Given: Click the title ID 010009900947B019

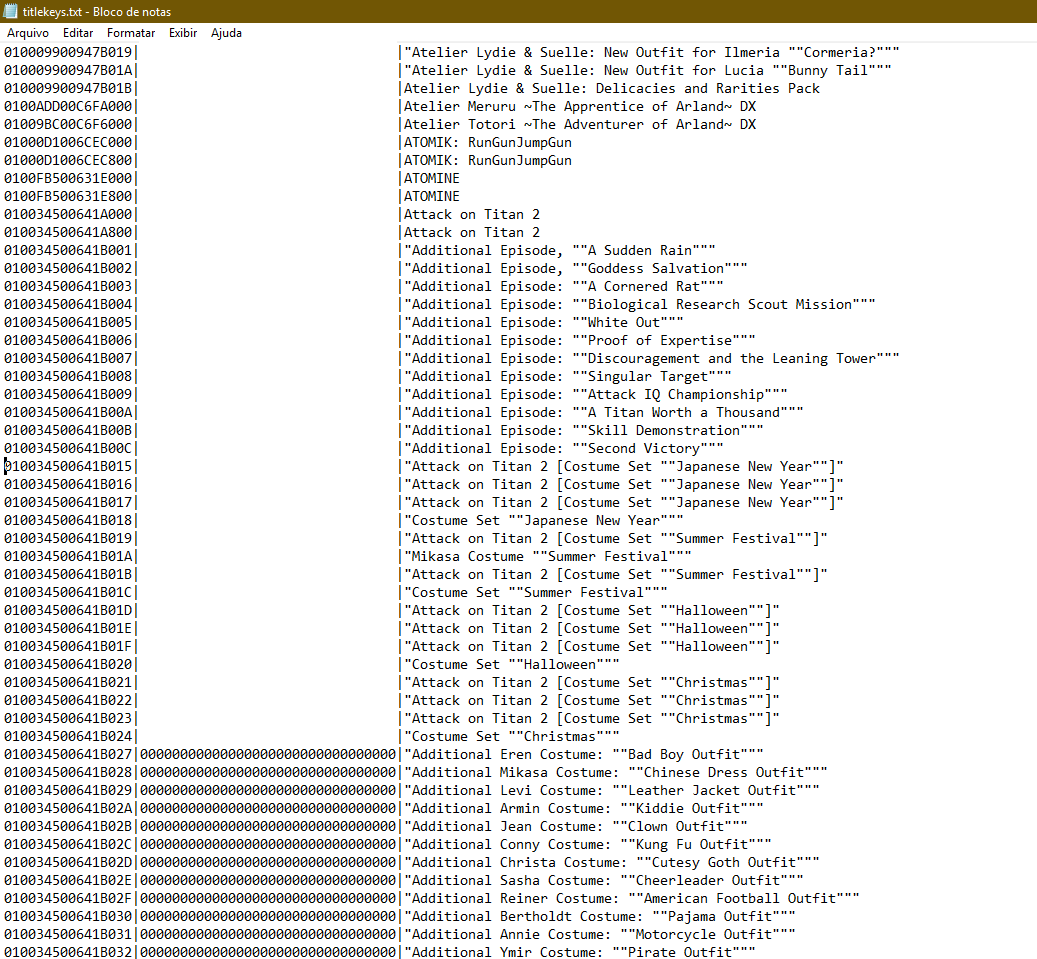Looking at the screenshot, I should click(x=68, y=52).
